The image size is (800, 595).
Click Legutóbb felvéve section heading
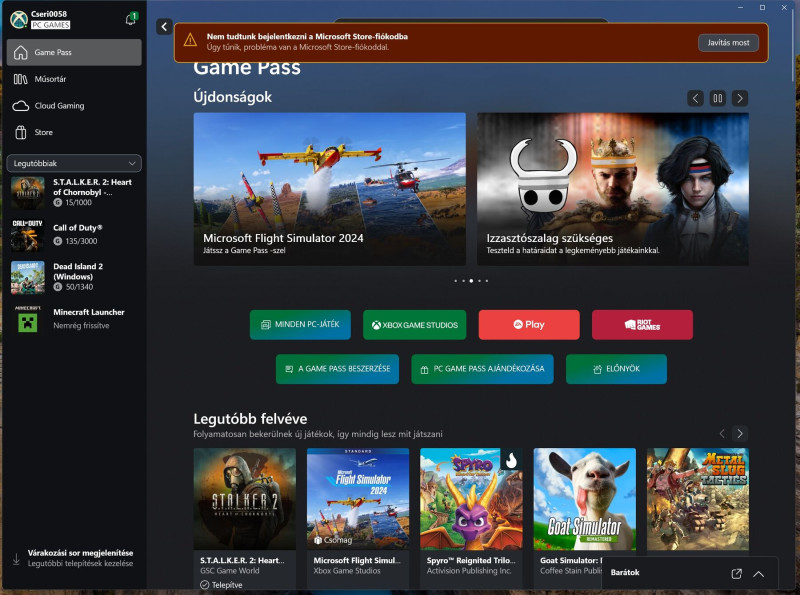251,419
